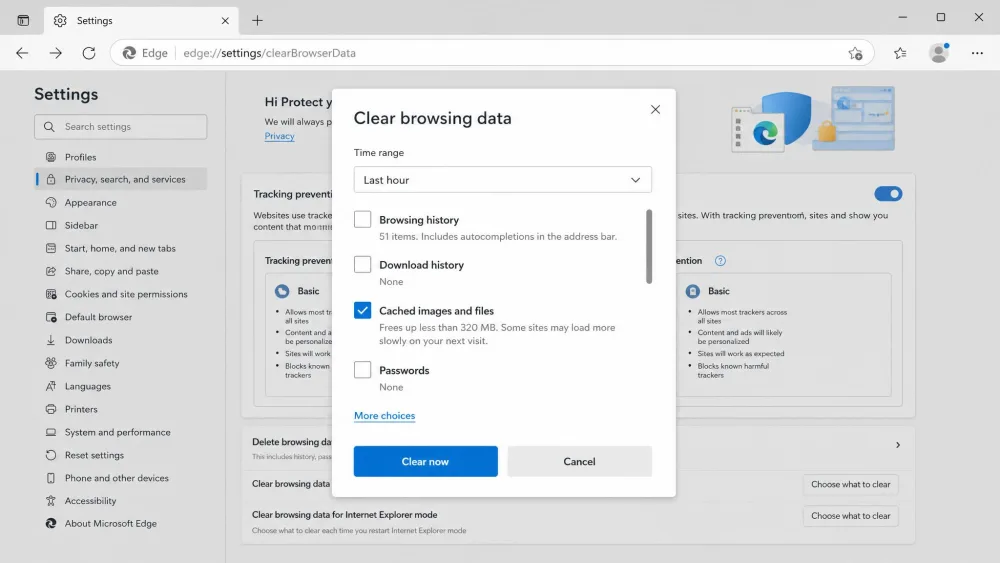This screenshot has width=1000, height=563.
Task: Click the Clear now button
Action: [425, 461]
